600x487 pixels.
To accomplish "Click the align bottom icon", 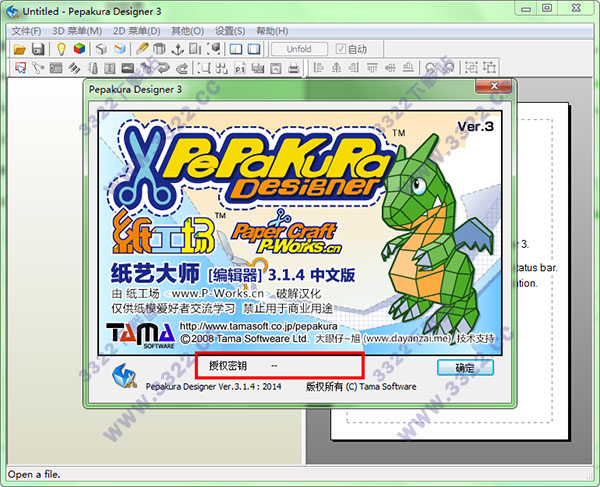I will point(408,68).
